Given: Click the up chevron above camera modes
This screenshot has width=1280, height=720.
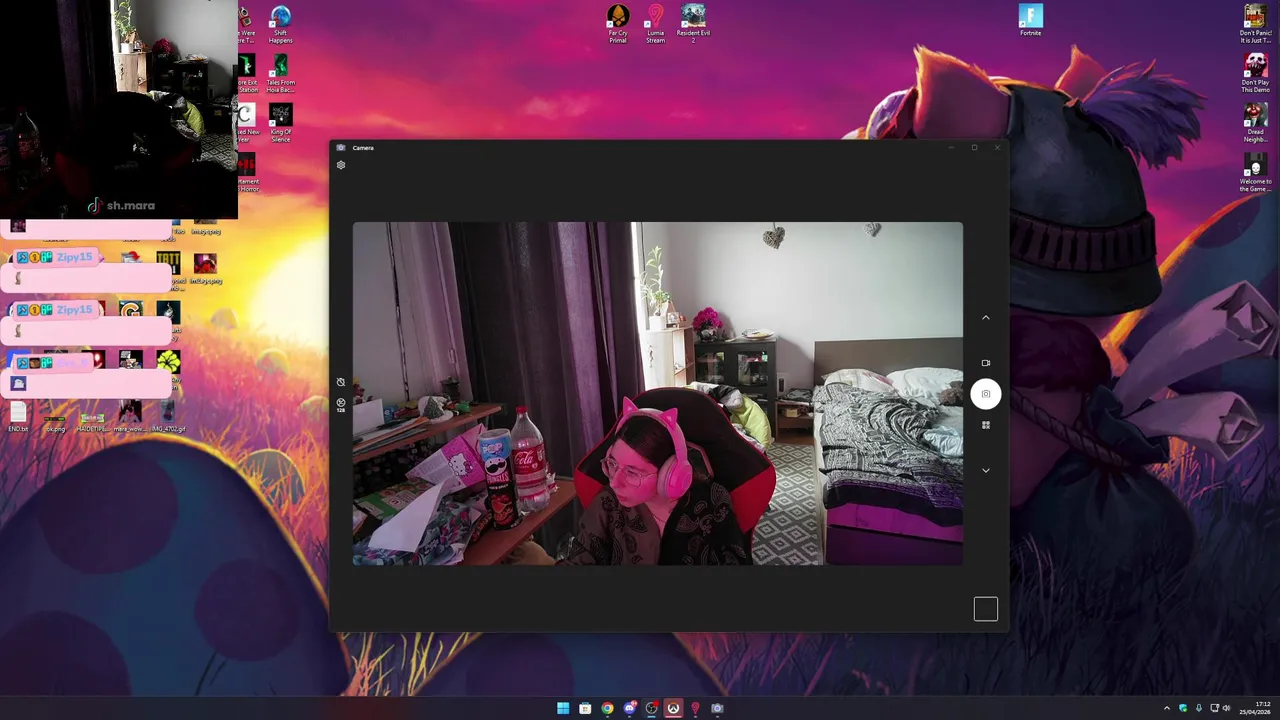Looking at the screenshot, I should point(985,318).
